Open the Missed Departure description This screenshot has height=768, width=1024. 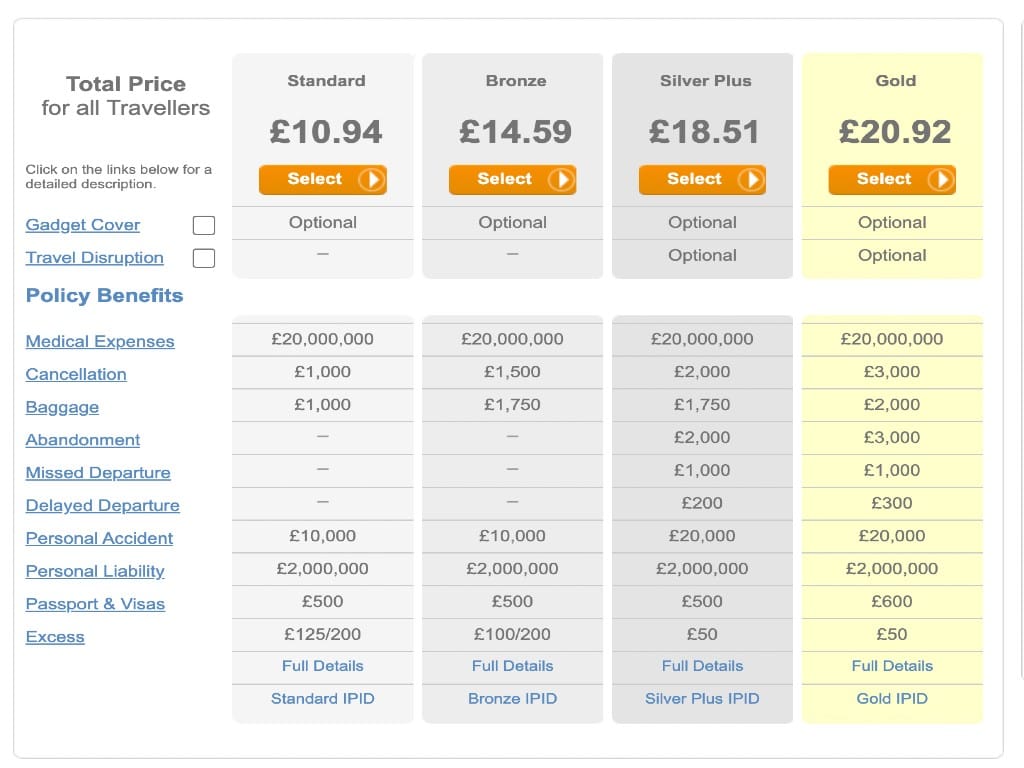point(97,472)
